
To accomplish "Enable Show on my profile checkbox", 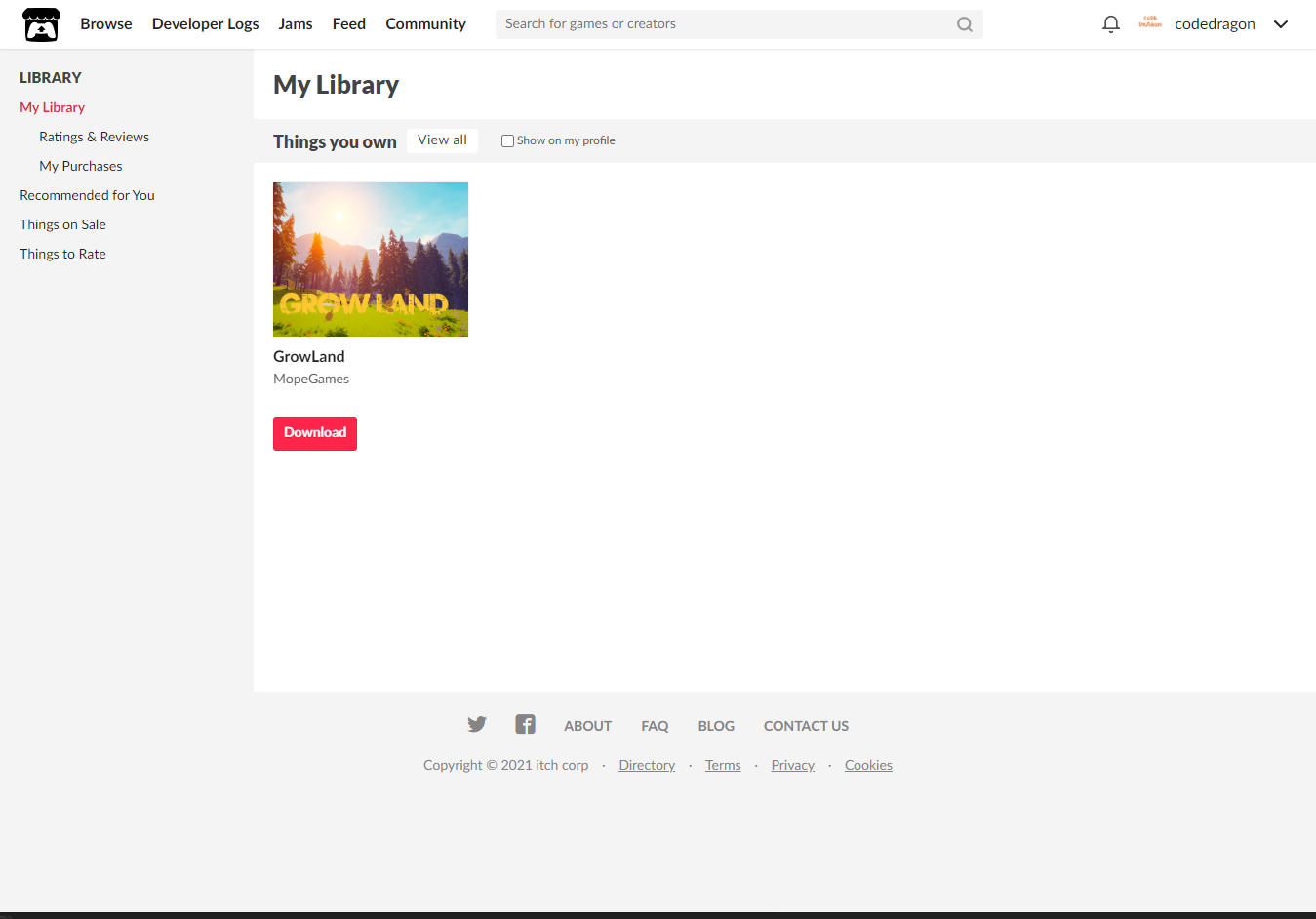I will click(507, 140).
